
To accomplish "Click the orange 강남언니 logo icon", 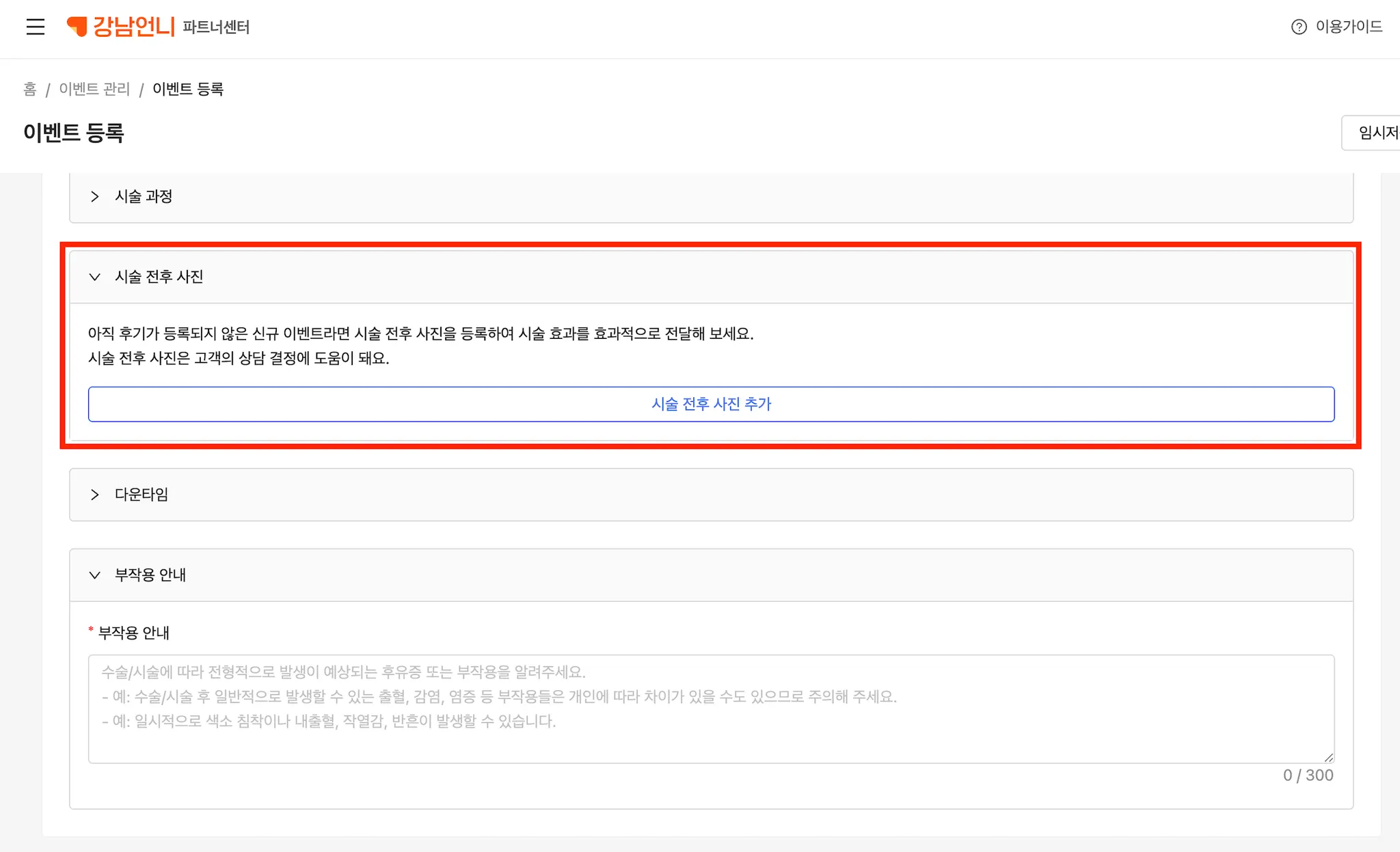I will coord(77,26).
